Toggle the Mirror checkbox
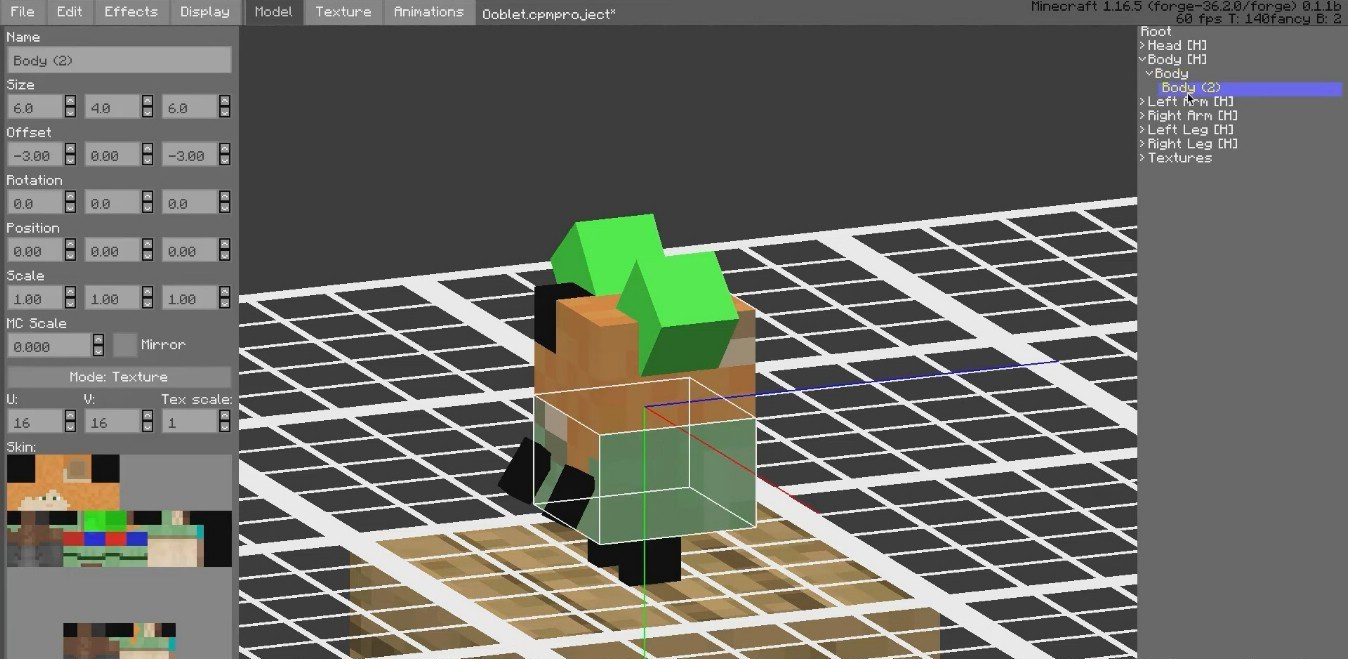 point(125,345)
